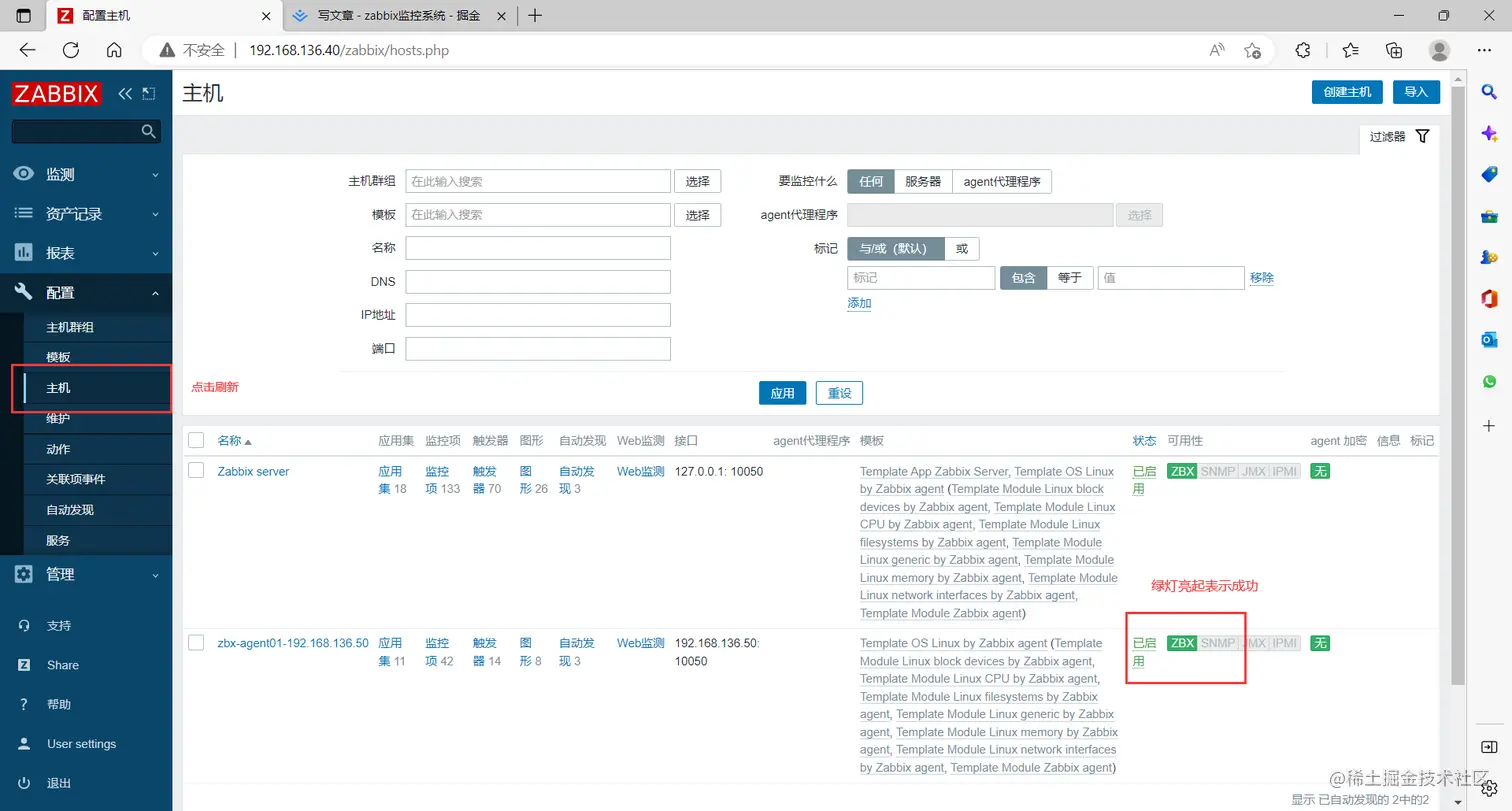Image resolution: width=1512 pixels, height=811 pixels.
Task: Open new browser tab plus button
Action: click(535, 16)
